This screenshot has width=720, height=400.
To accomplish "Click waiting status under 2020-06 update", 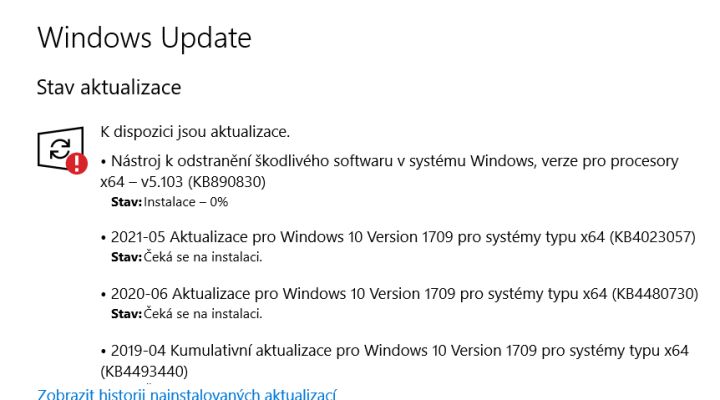I will [202, 314].
